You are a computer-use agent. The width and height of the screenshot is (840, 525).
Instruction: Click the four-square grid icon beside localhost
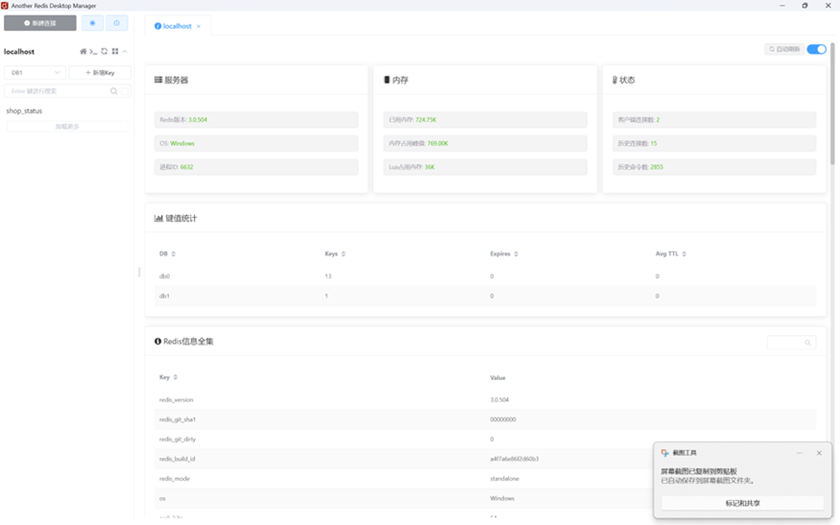(x=115, y=51)
